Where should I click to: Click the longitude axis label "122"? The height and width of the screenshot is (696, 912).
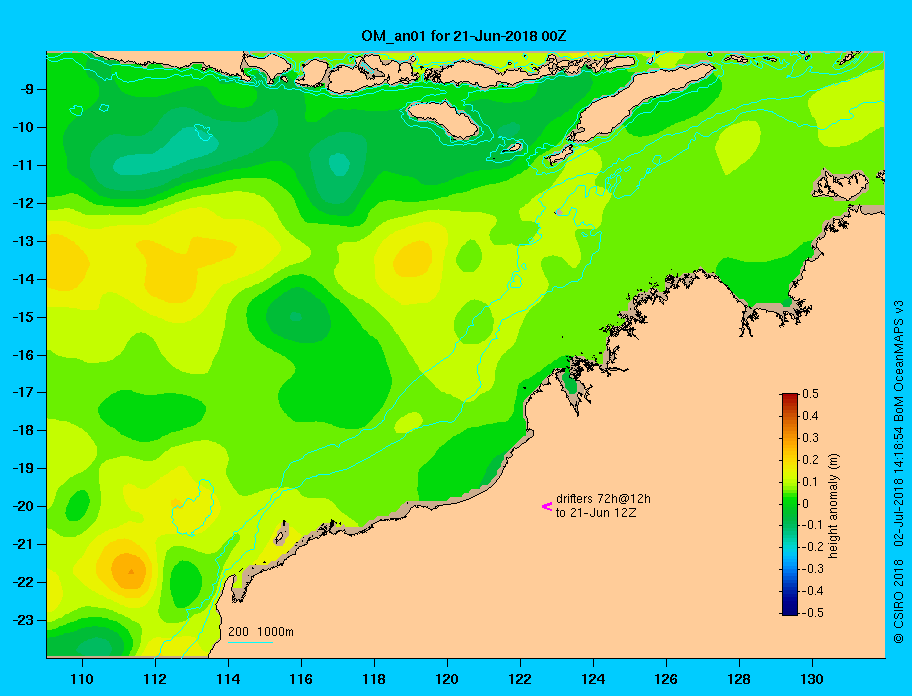coord(520,679)
